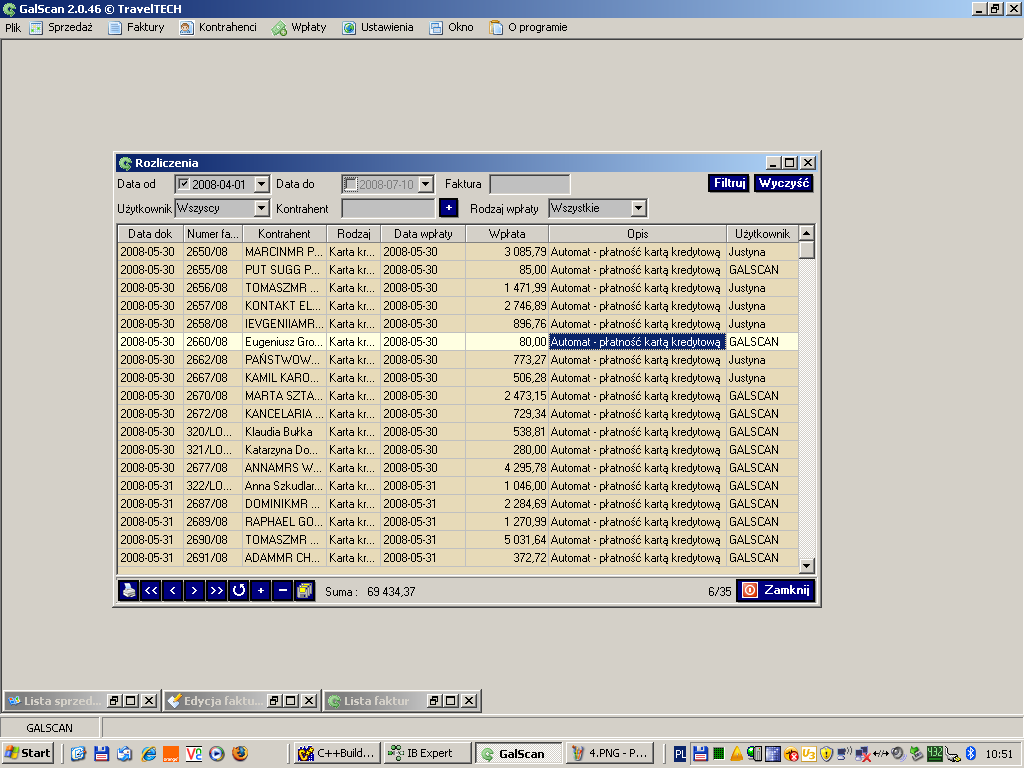Click yellow warning triangle tray icon
Screen dimensions: 1024x768
click(737, 754)
